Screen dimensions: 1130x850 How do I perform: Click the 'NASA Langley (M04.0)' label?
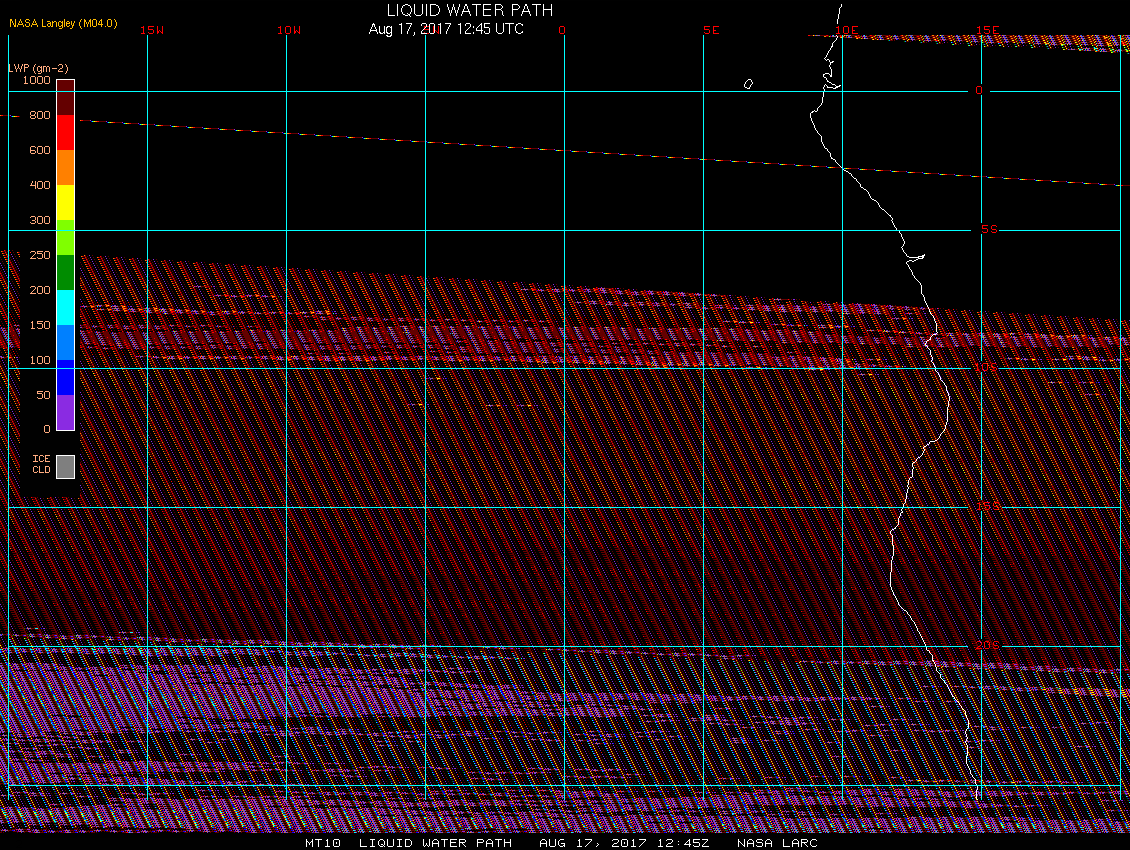[x=63, y=23]
